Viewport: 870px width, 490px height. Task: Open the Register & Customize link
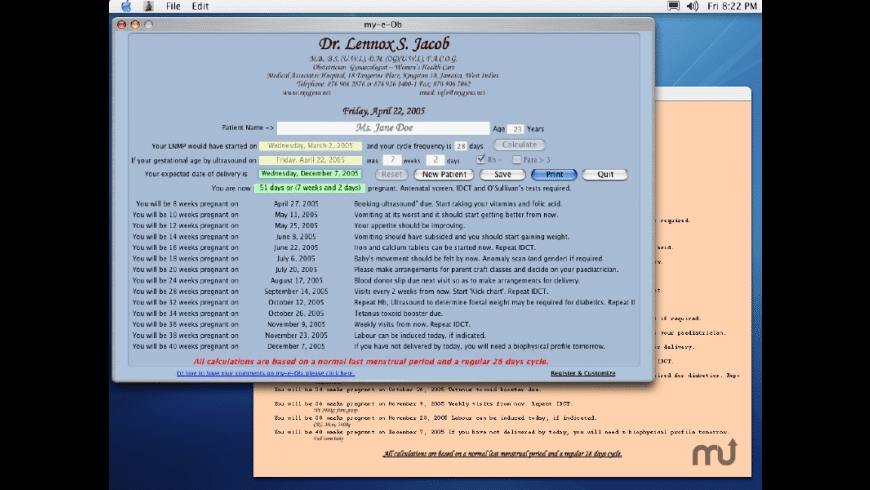pos(583,373)
